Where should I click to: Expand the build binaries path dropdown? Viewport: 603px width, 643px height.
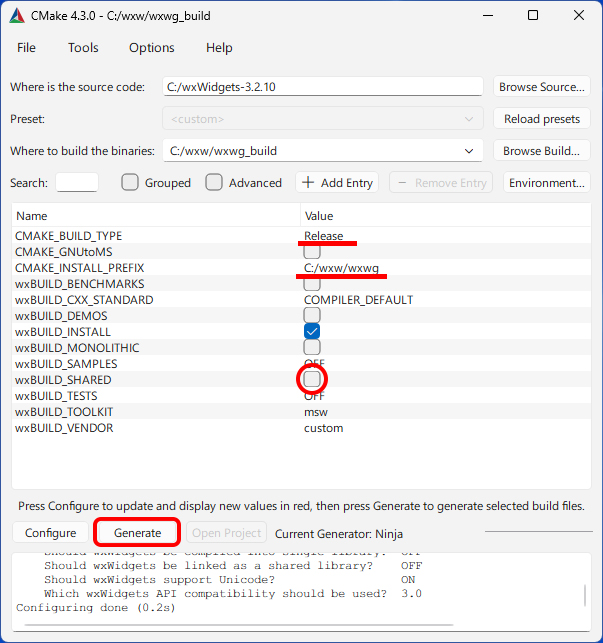point(468,151)
